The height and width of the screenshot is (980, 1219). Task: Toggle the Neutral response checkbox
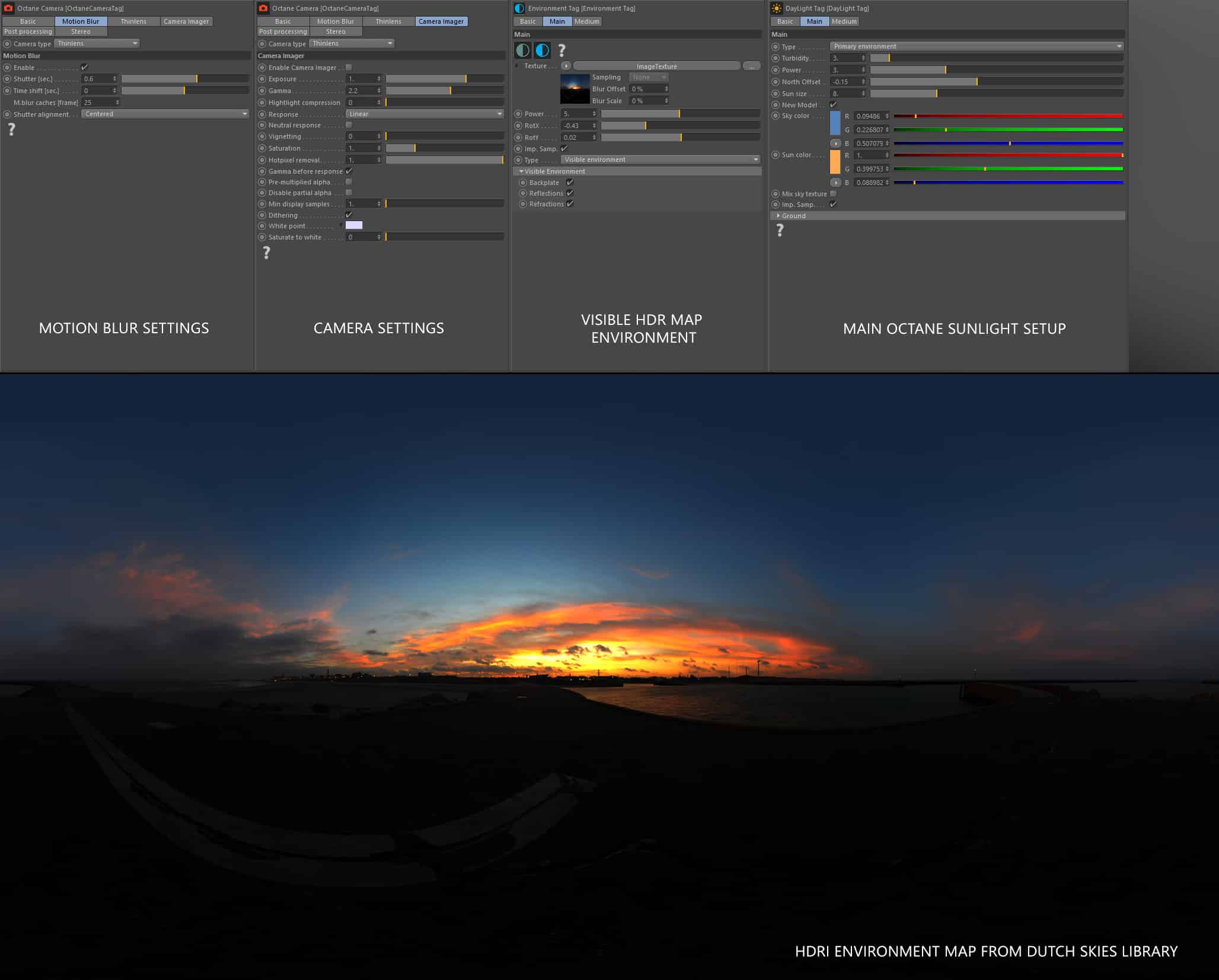click(349, 125)
